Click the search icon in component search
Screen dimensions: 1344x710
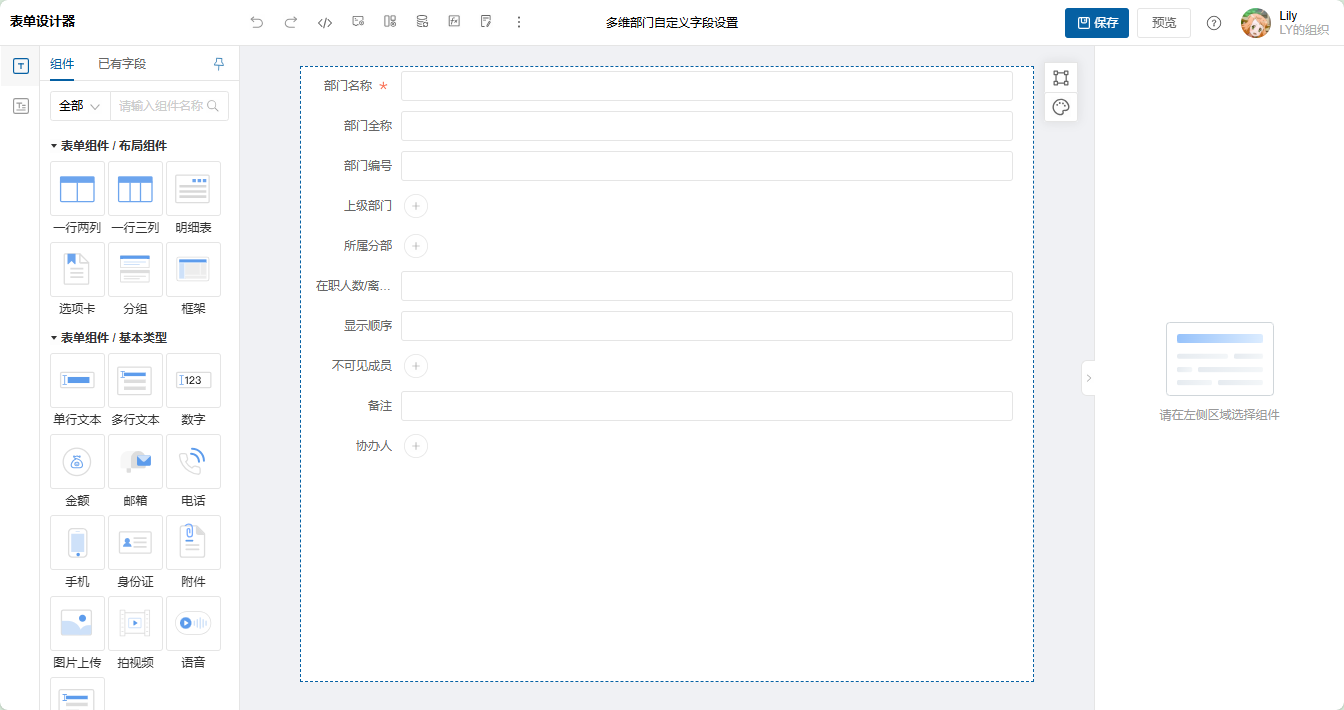[x=212, y=106]
